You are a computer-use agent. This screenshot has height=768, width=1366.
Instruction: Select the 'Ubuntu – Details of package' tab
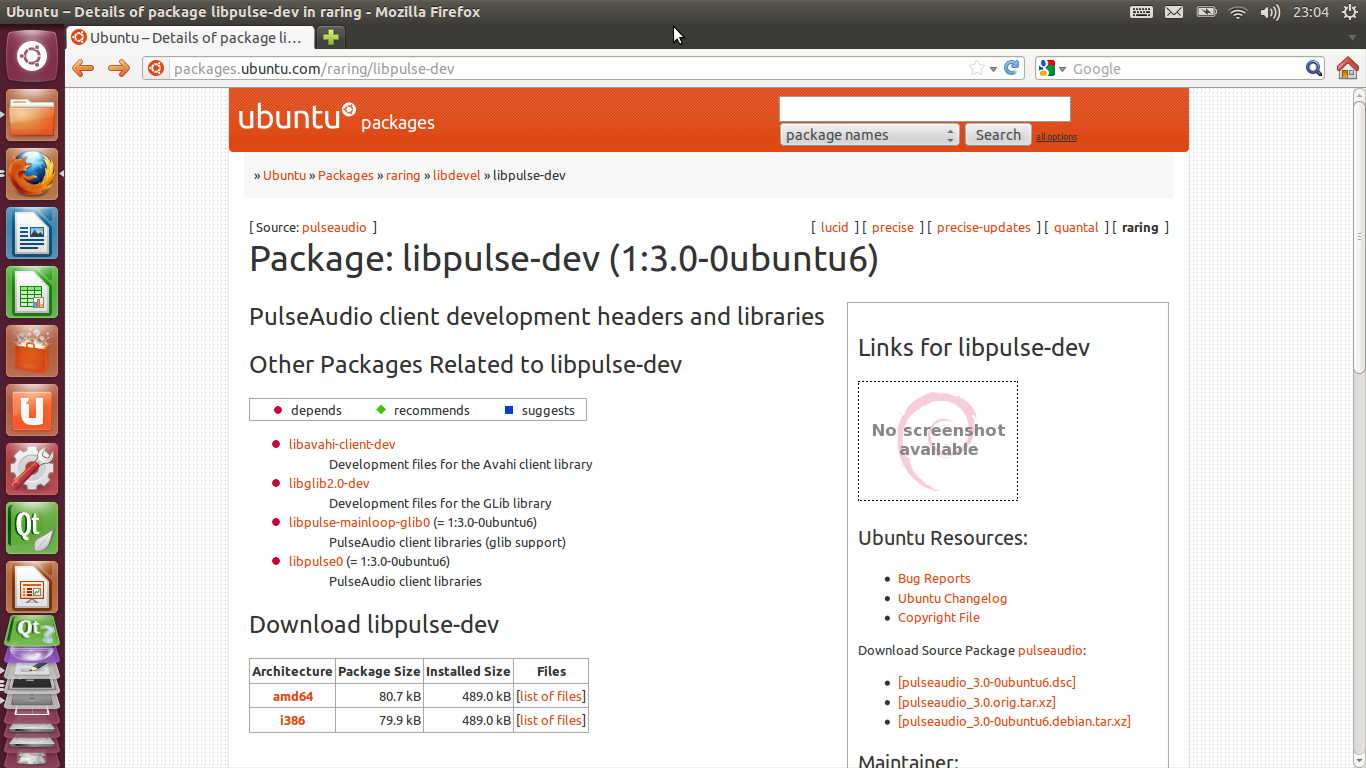tap(190, 38)
